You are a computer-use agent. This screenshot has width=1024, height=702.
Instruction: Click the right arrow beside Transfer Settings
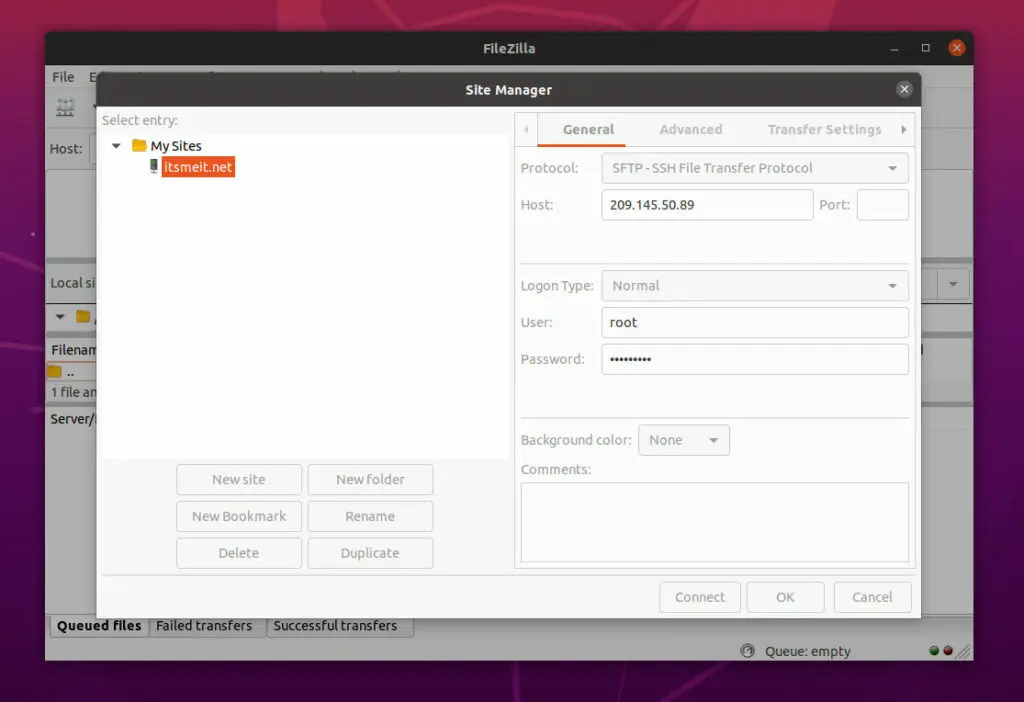[903, 129]
